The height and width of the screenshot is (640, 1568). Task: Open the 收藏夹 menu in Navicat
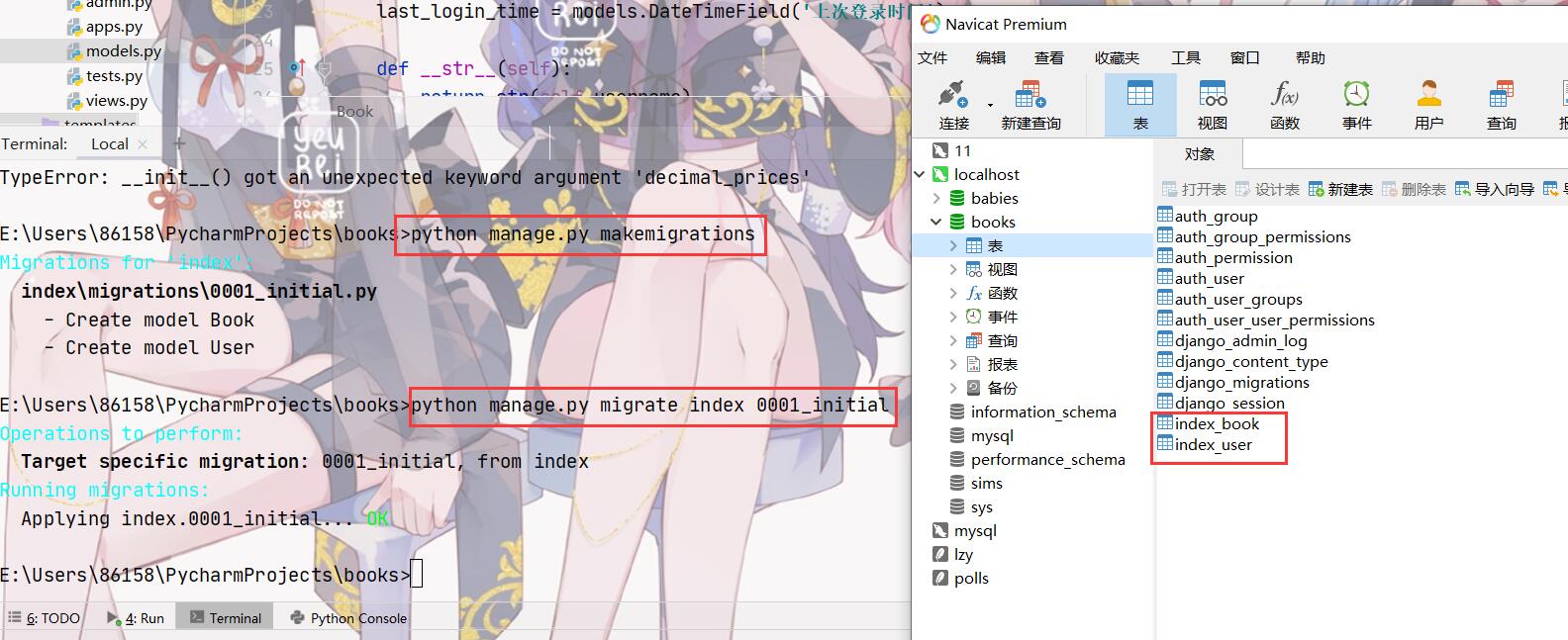pos(1117,58)
